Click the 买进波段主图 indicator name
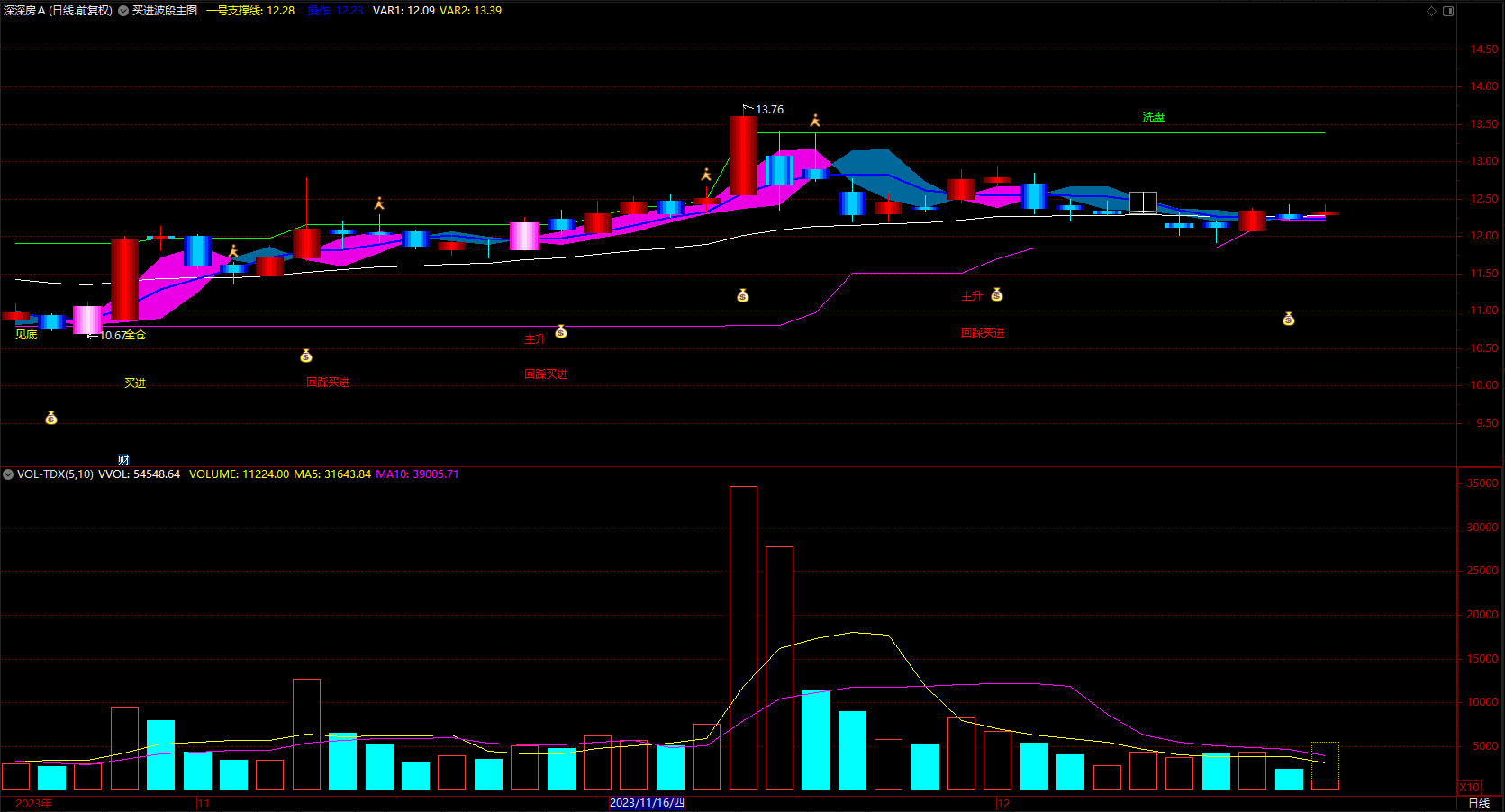Image resolution: width=1505 pixels, height=812 pixels. tap(165, 11)
